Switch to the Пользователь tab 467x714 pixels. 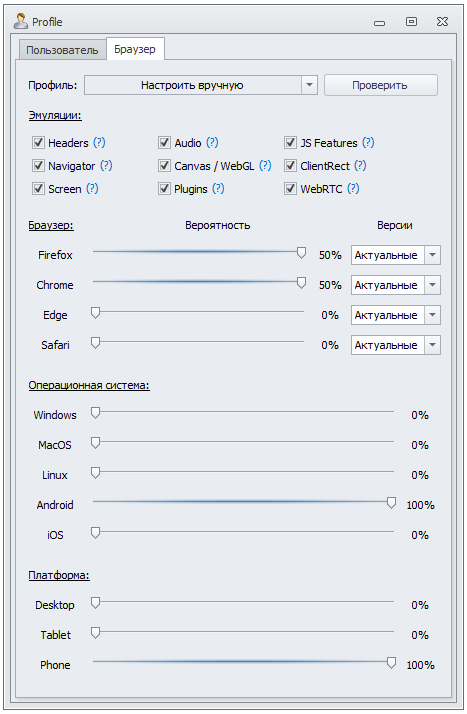62,50
